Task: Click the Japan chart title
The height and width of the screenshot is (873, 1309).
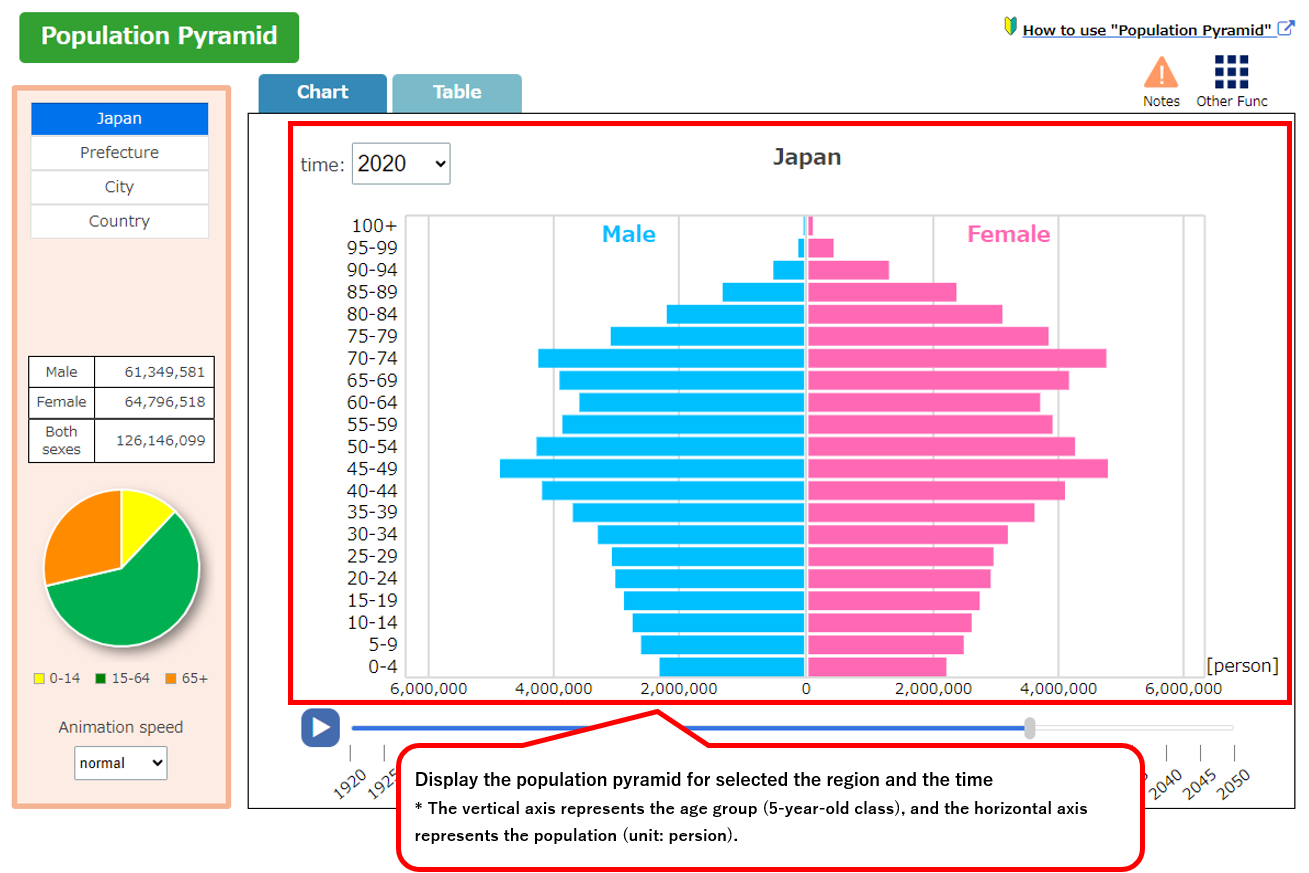Action: point(807,157)
